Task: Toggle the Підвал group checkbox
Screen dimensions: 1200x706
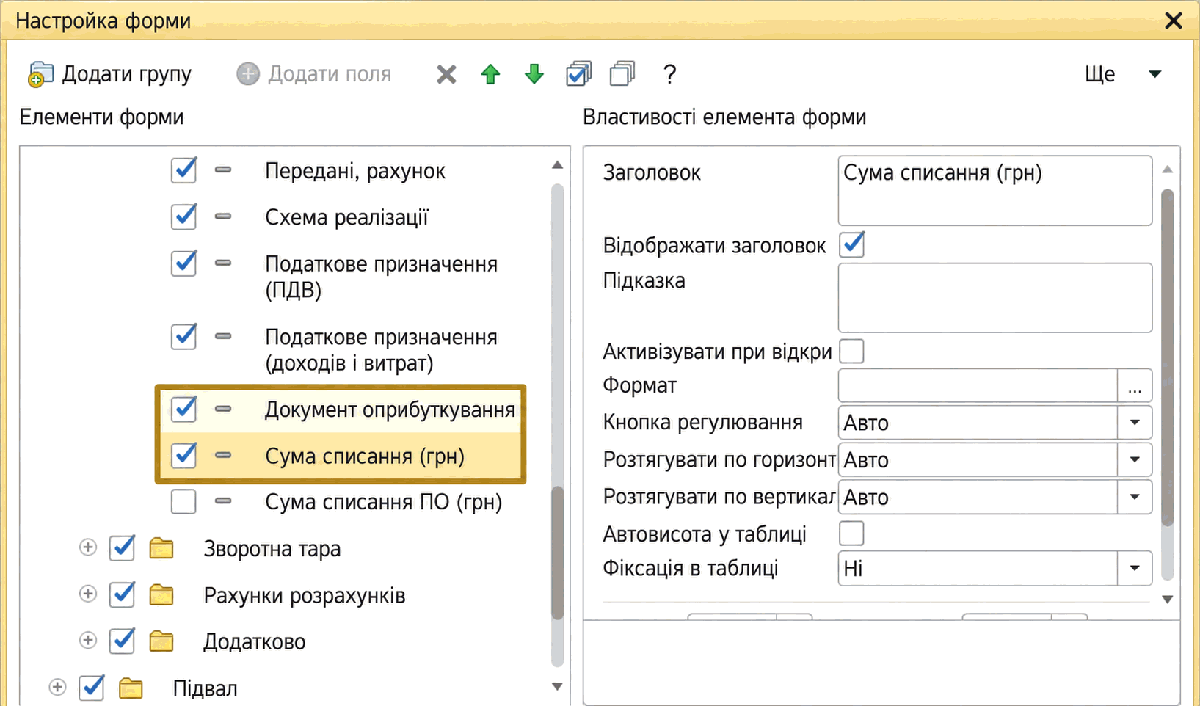Action: pos(92,687)
